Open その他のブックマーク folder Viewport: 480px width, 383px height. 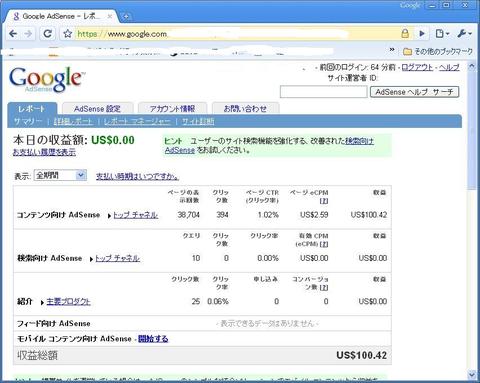438,52
